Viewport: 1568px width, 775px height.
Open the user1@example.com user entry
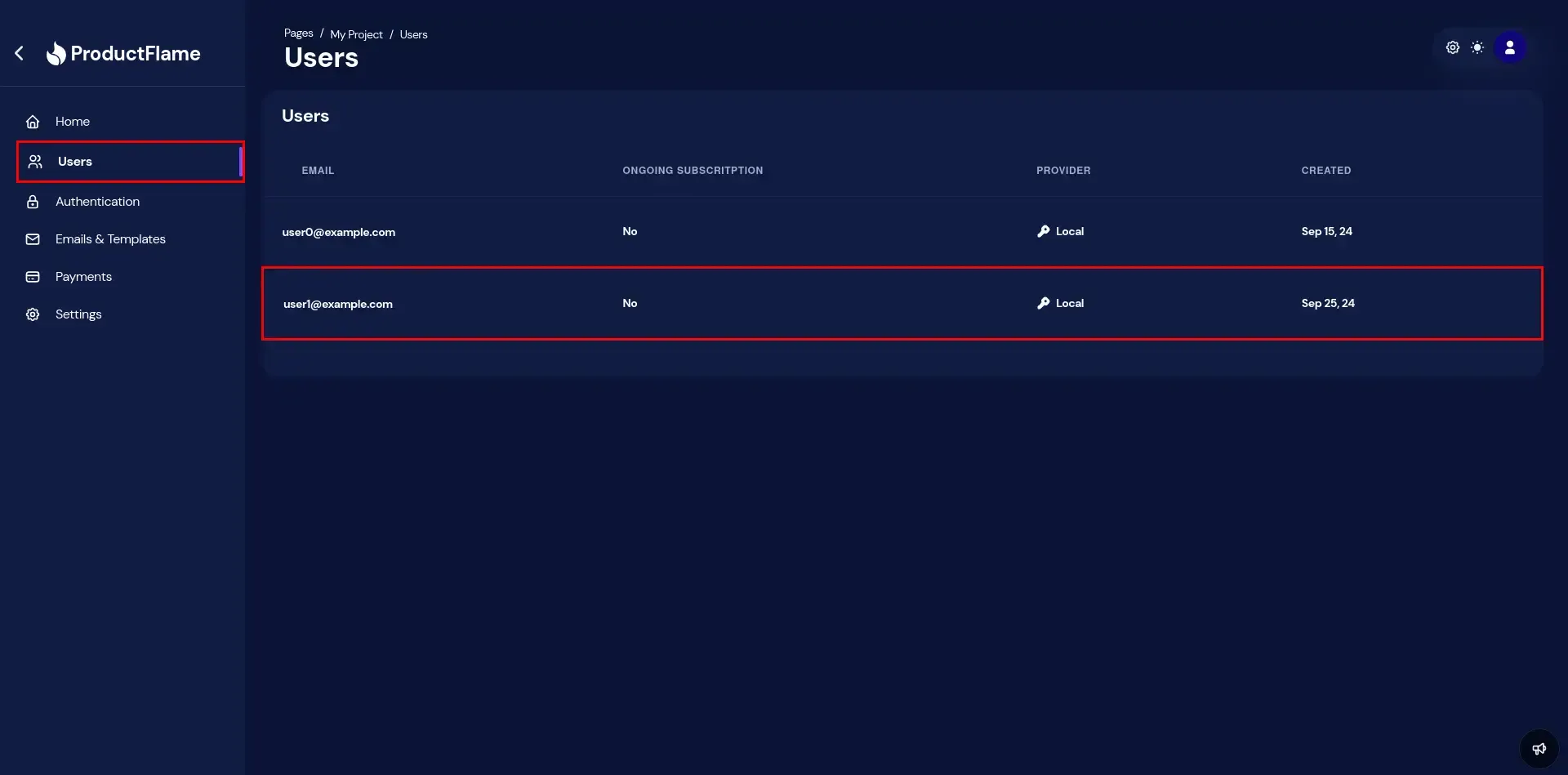(x=338, y=304)
